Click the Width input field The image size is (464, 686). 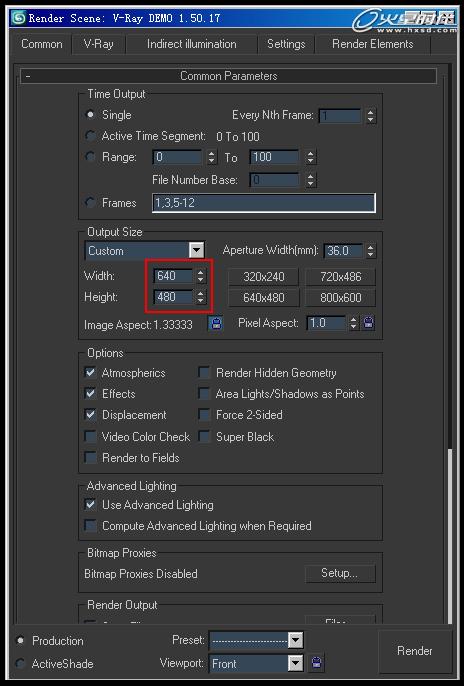click(x=173, y=276)
